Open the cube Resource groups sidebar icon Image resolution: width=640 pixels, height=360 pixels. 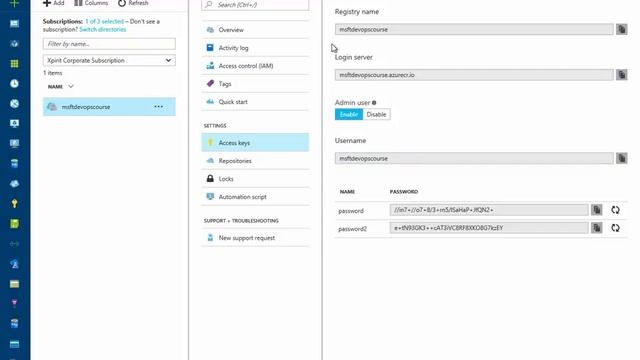(14, 43)
